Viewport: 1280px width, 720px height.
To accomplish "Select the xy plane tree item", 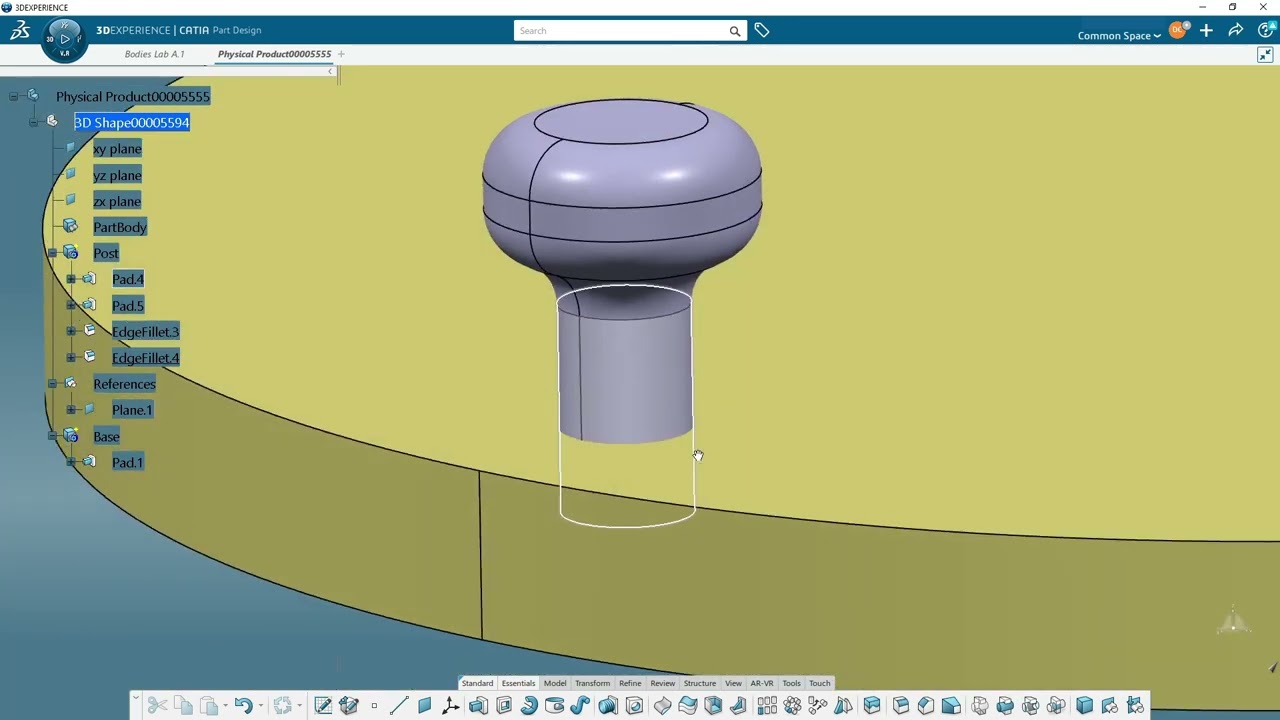I will [x=117, y=149].
